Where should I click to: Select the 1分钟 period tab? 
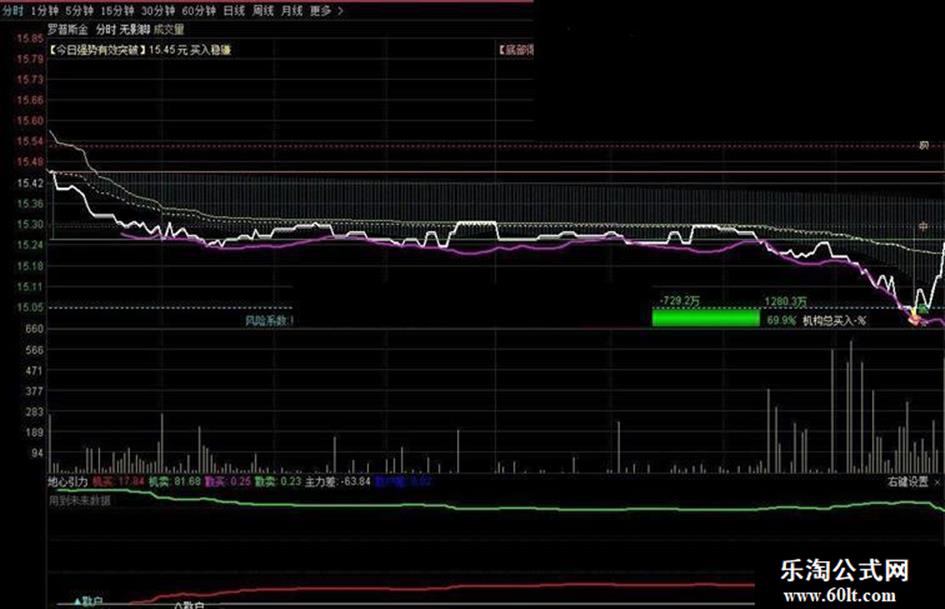[x=45, y=11]
